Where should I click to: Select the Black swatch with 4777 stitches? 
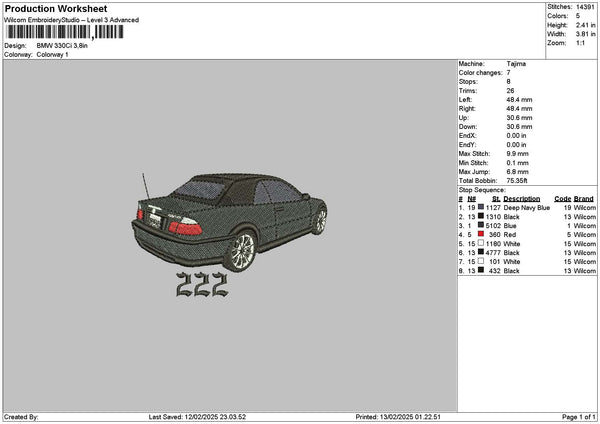coord(481,253)
